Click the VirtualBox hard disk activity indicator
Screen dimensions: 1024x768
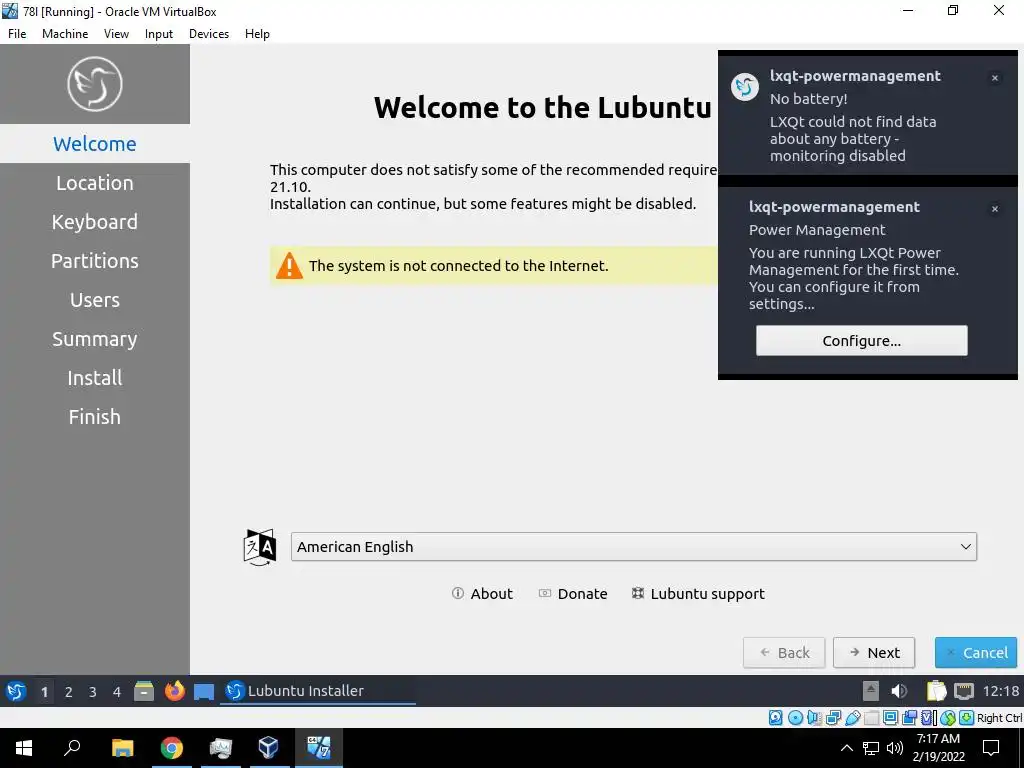pyautogui.click(x=775, y=718)
